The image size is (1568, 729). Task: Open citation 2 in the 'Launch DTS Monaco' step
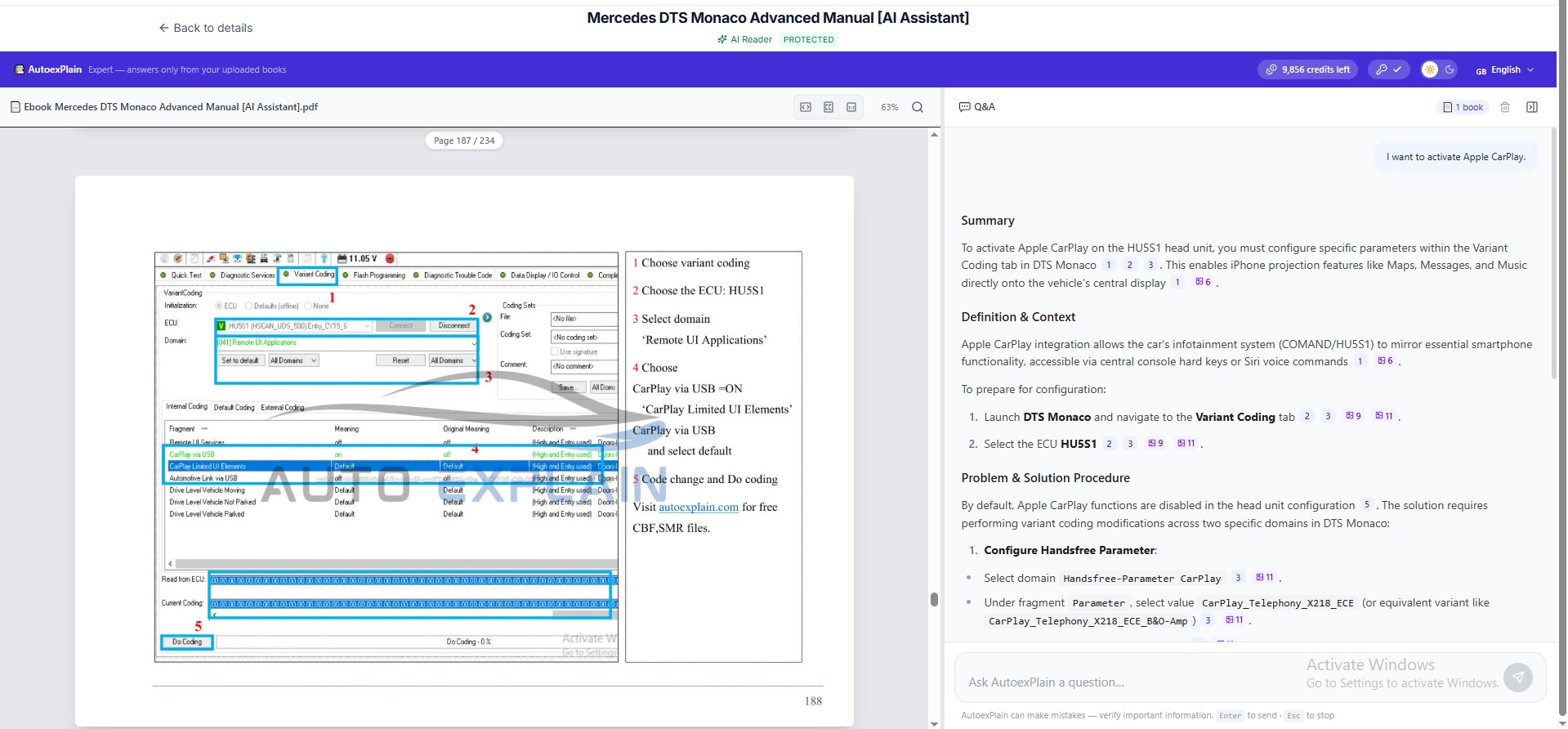(1307, 416)
